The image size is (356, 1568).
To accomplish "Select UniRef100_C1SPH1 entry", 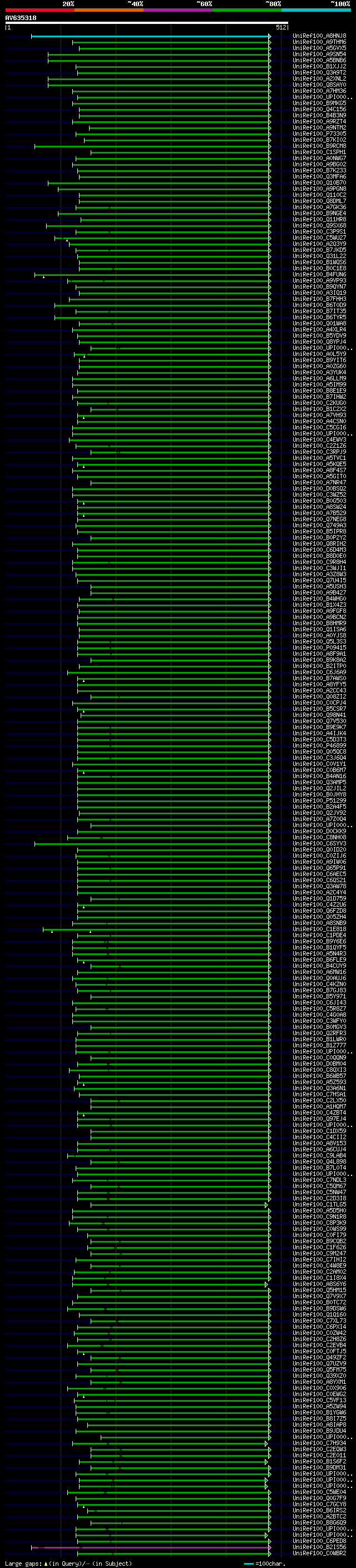I will coord(319,152).
